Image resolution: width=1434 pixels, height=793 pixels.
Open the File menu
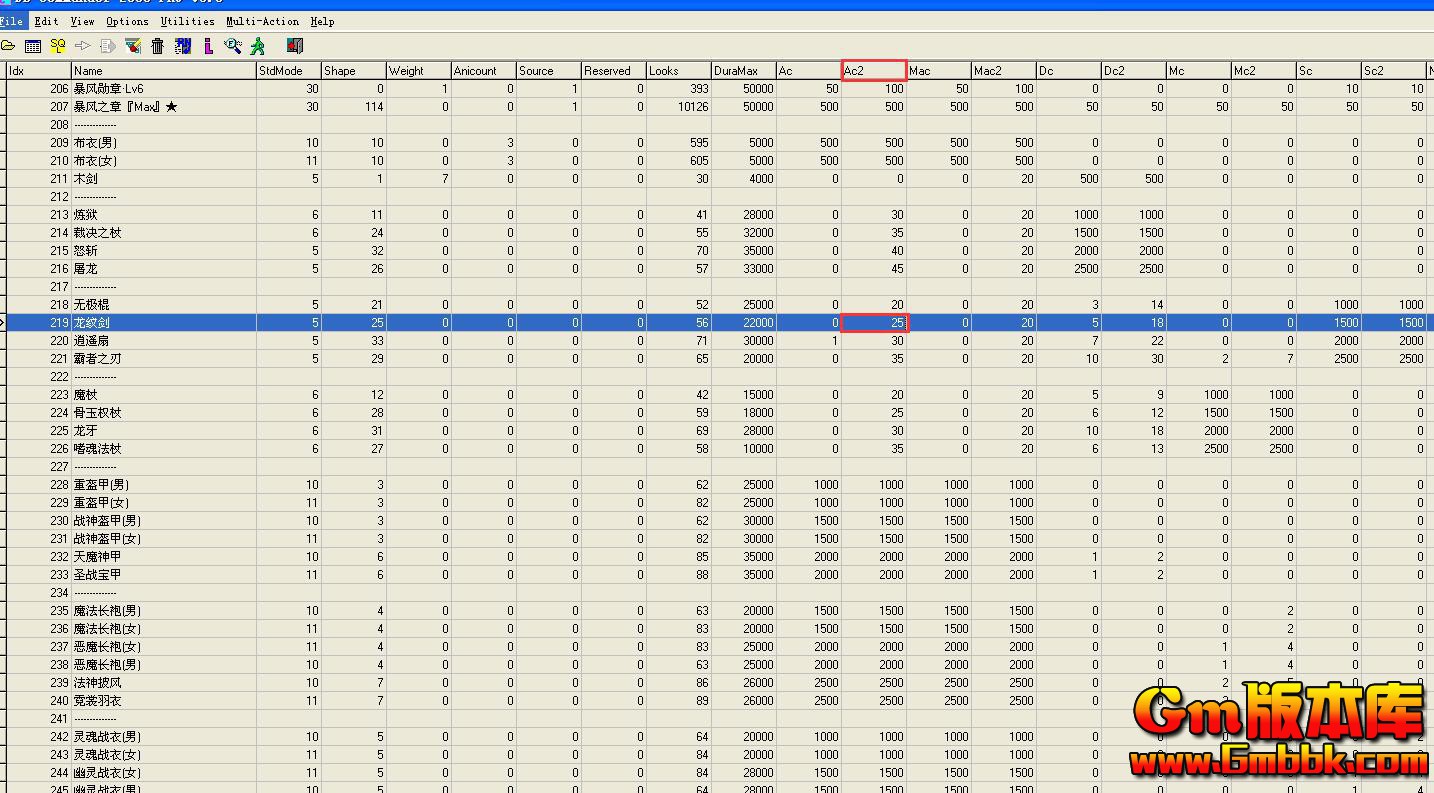tap(11, 21)
